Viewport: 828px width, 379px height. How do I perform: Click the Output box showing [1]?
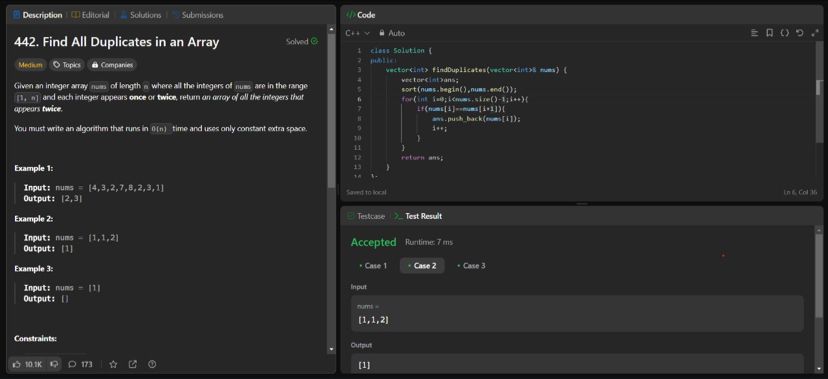tap(577, 364)
